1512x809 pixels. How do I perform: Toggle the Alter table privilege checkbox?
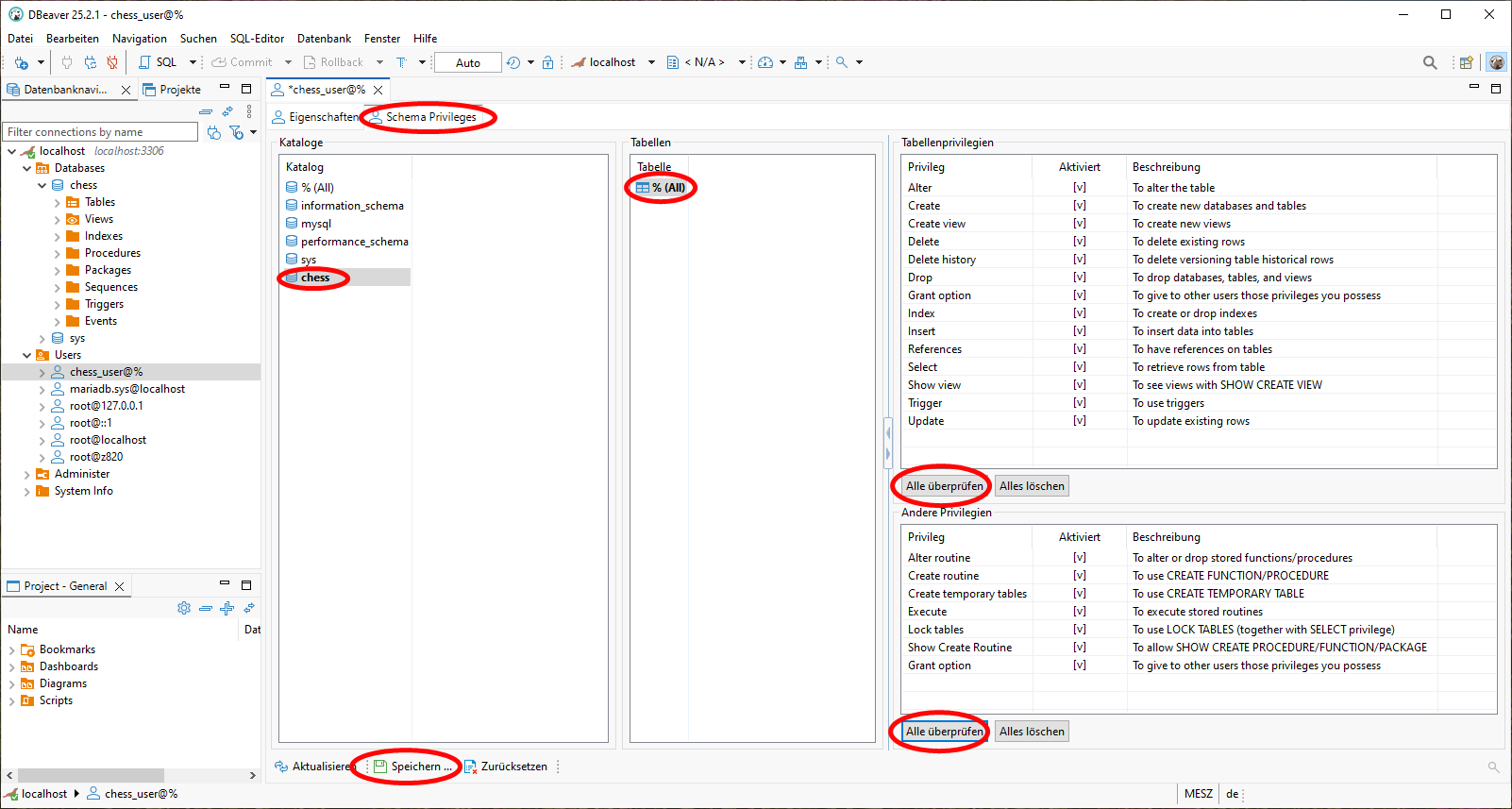1079,188
